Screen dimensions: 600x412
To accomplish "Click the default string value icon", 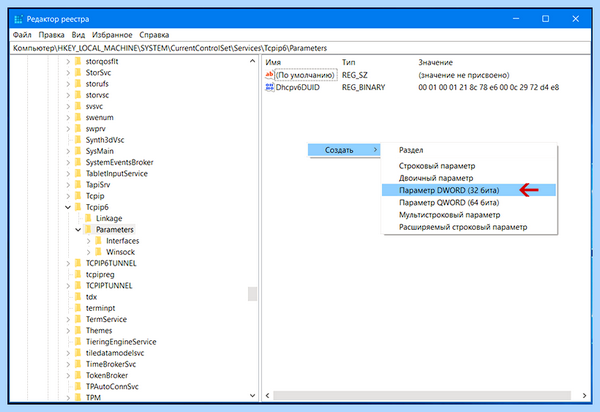I will tap(269, 75).
